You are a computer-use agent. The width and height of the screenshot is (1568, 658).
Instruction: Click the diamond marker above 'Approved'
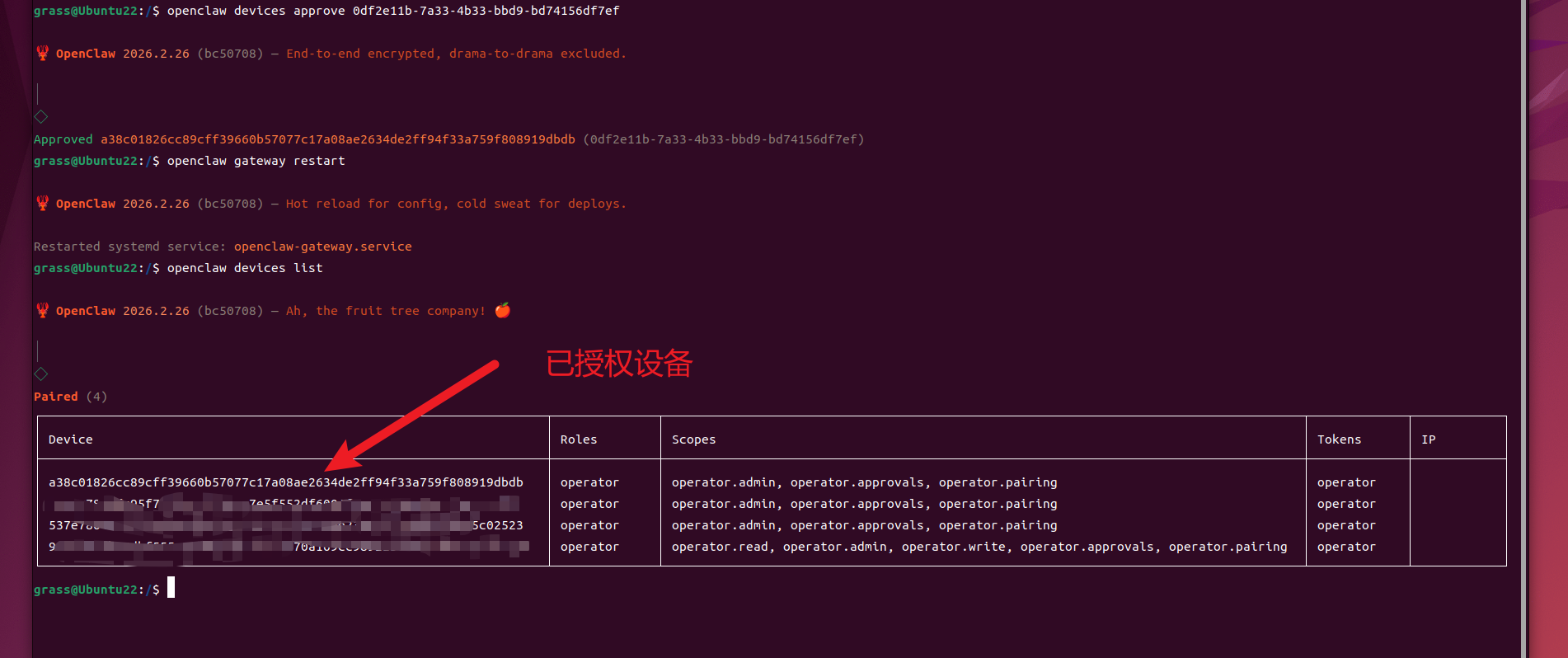[x=40, y=116]
